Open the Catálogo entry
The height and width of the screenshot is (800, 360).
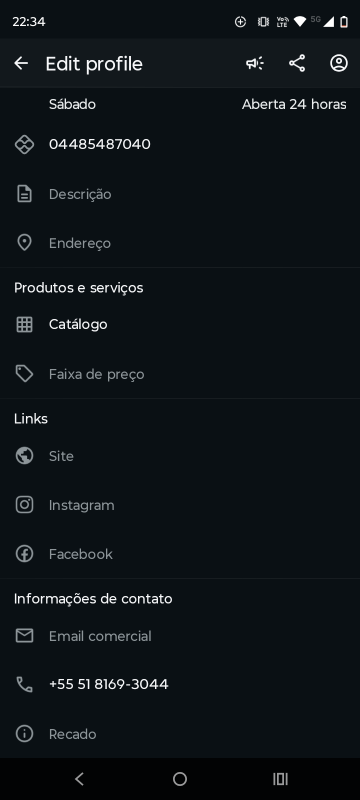click(180, 324)
